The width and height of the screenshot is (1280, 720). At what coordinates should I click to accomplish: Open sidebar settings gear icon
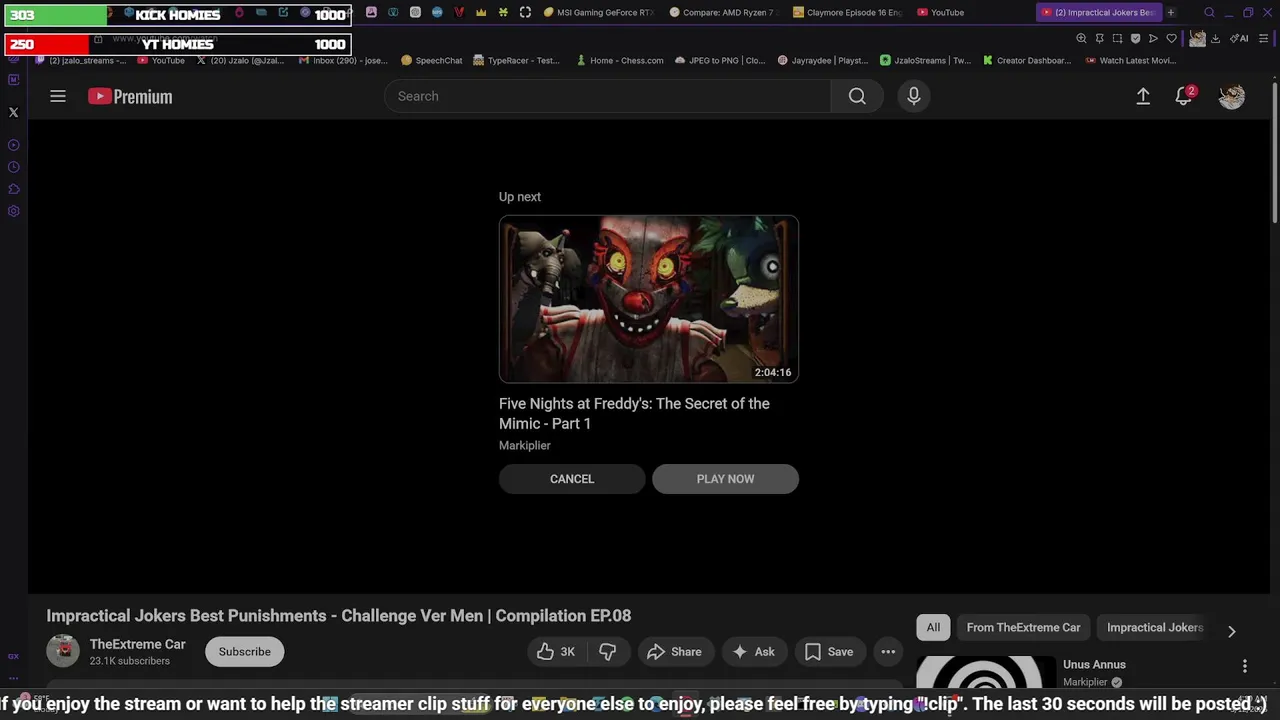[x=13, y=211]
